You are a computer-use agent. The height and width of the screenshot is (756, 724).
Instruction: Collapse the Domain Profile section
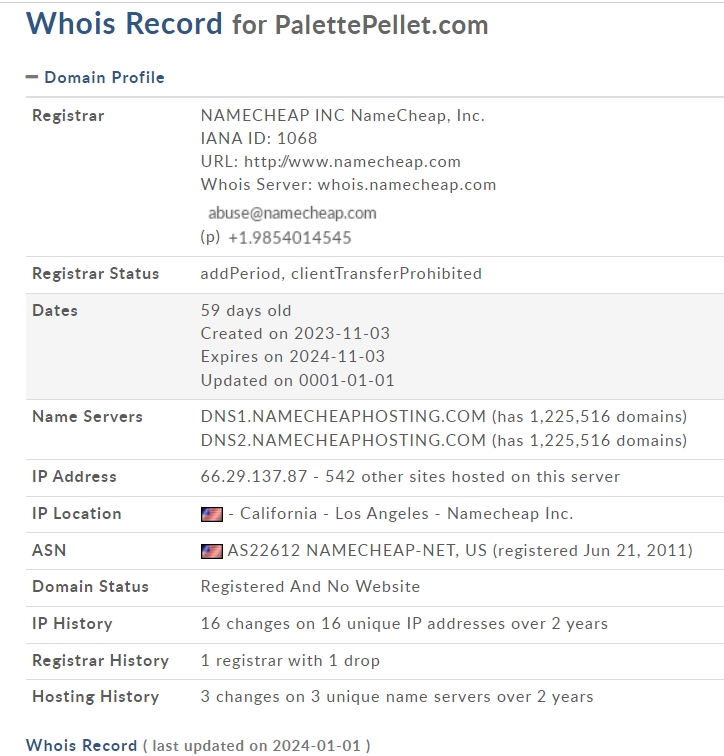point(32,77)
